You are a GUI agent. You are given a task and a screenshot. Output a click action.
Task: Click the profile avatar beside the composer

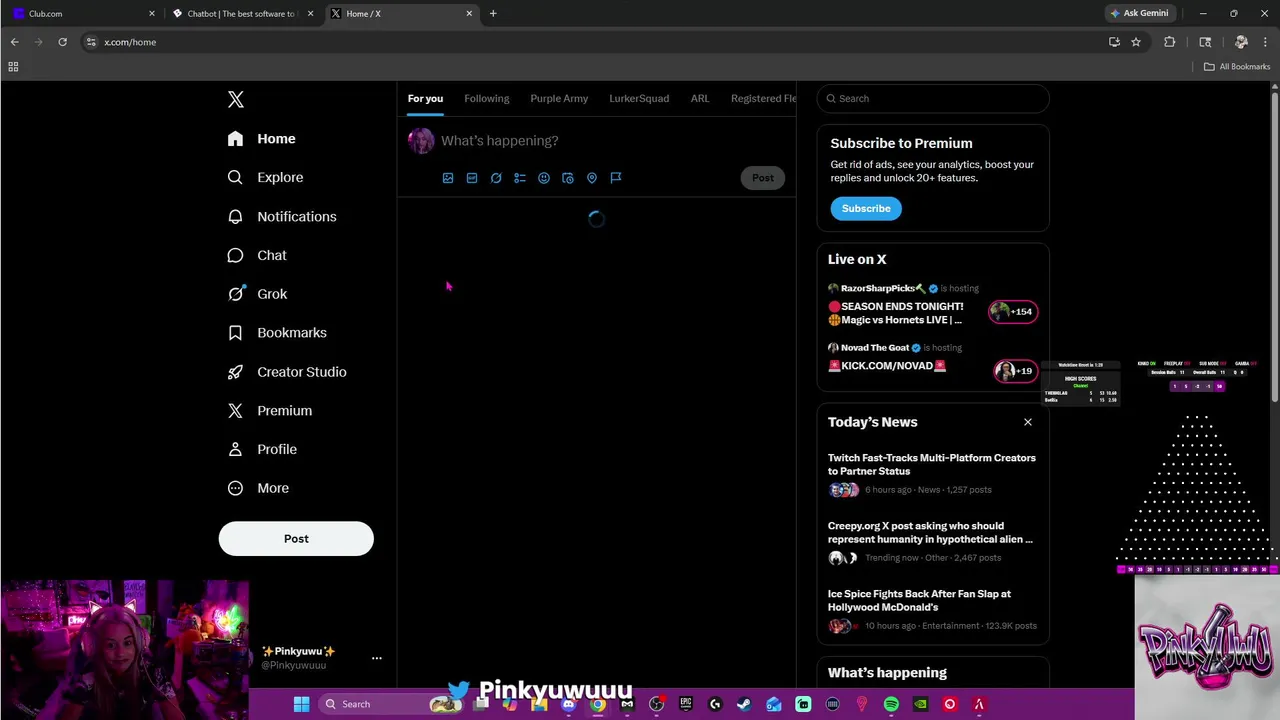(421, 141)
